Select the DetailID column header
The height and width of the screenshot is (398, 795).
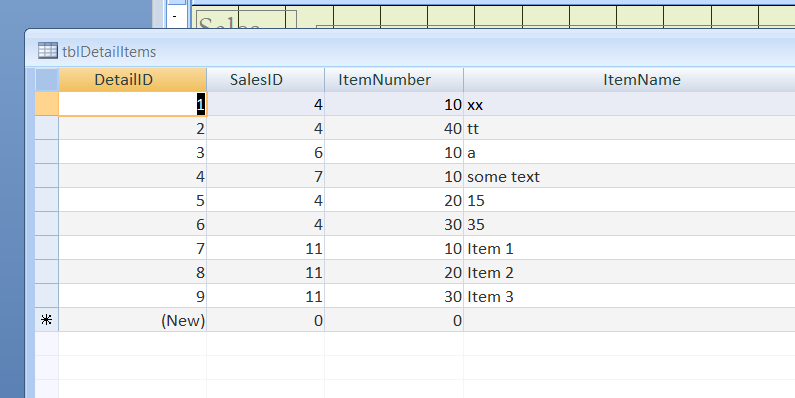pos(133,80)
